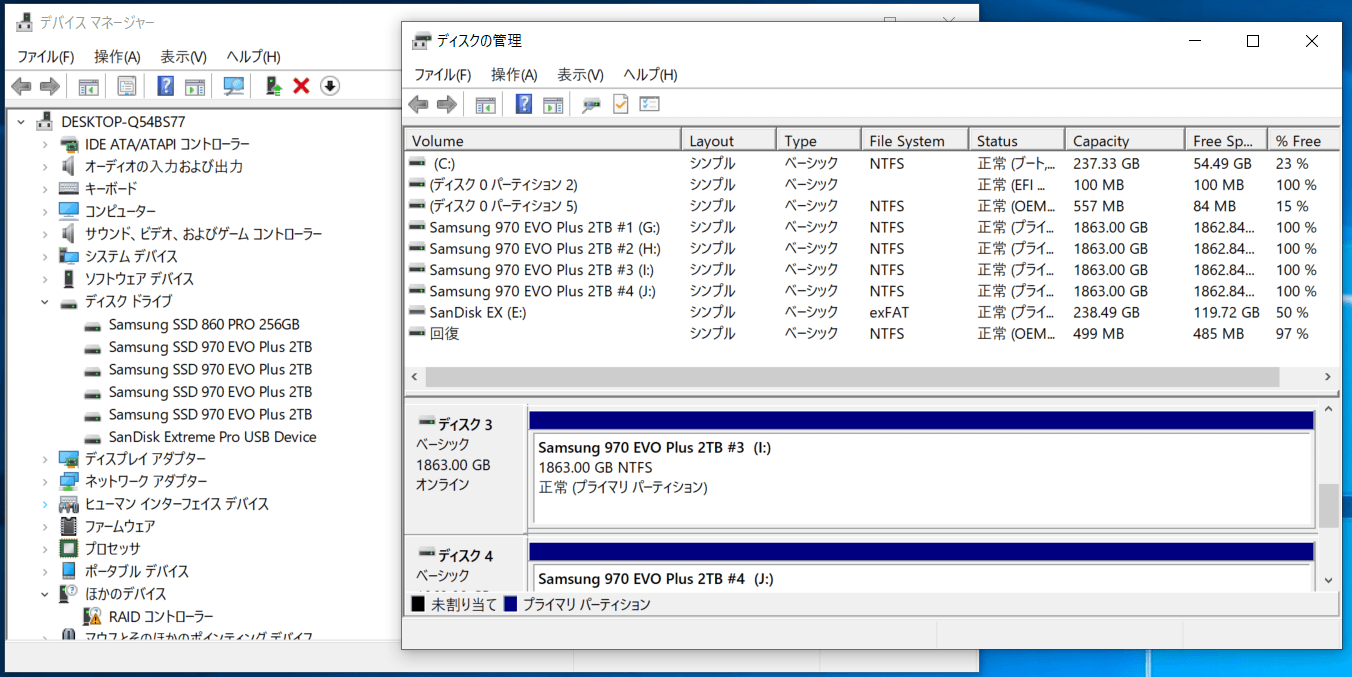Toggle action pane icon in Device Manager toolbar
Screen dimensions: 1352x677
pyautogui.click(x=195, y=86)
